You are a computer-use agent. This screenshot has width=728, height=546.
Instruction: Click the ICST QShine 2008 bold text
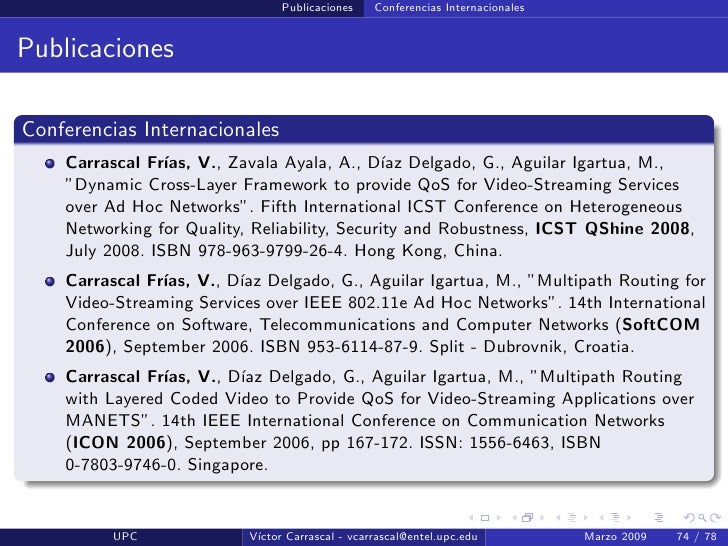point(612,228)
